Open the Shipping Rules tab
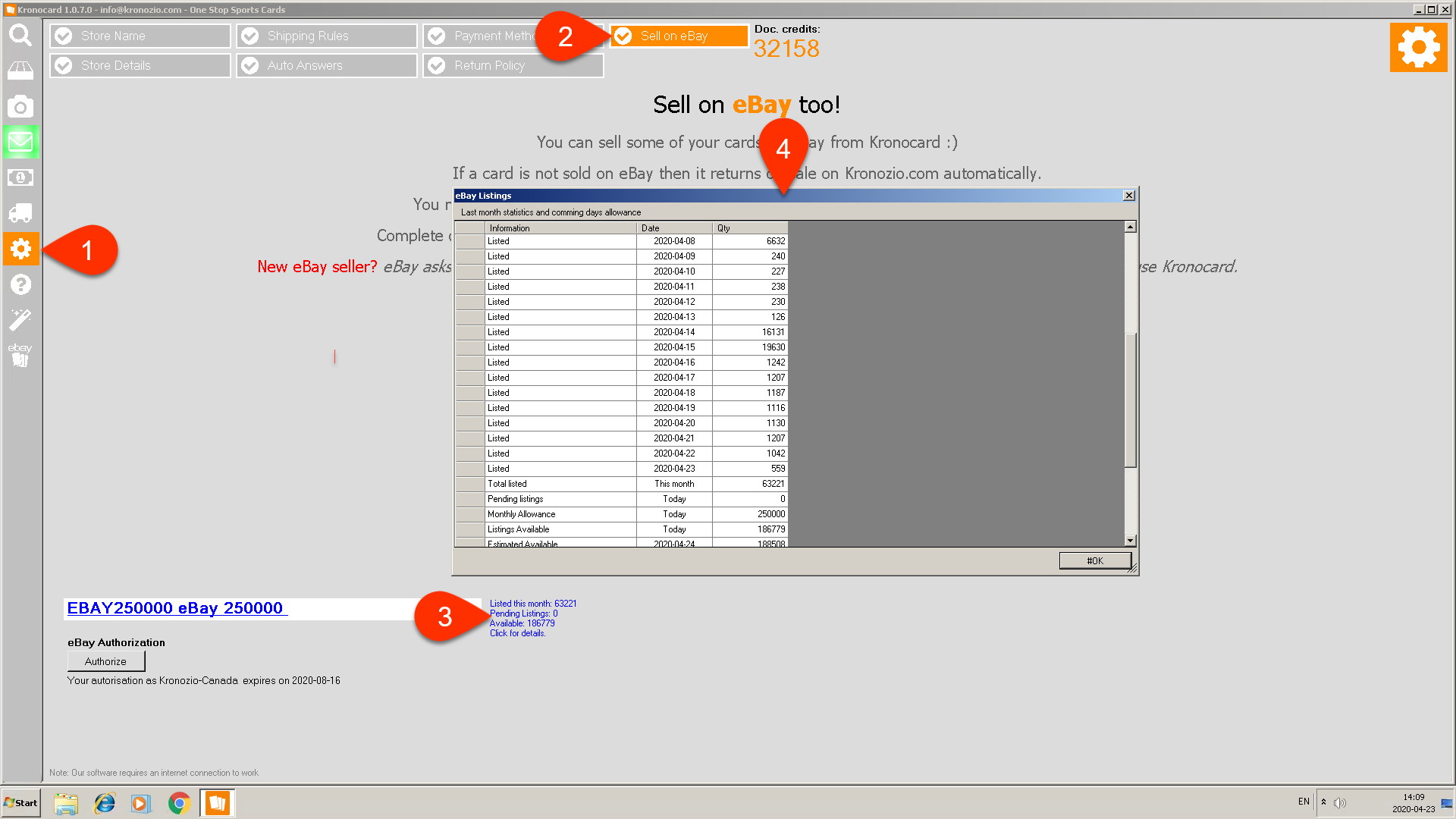This screenshot has height=819, width=1456. click(327, 36)
